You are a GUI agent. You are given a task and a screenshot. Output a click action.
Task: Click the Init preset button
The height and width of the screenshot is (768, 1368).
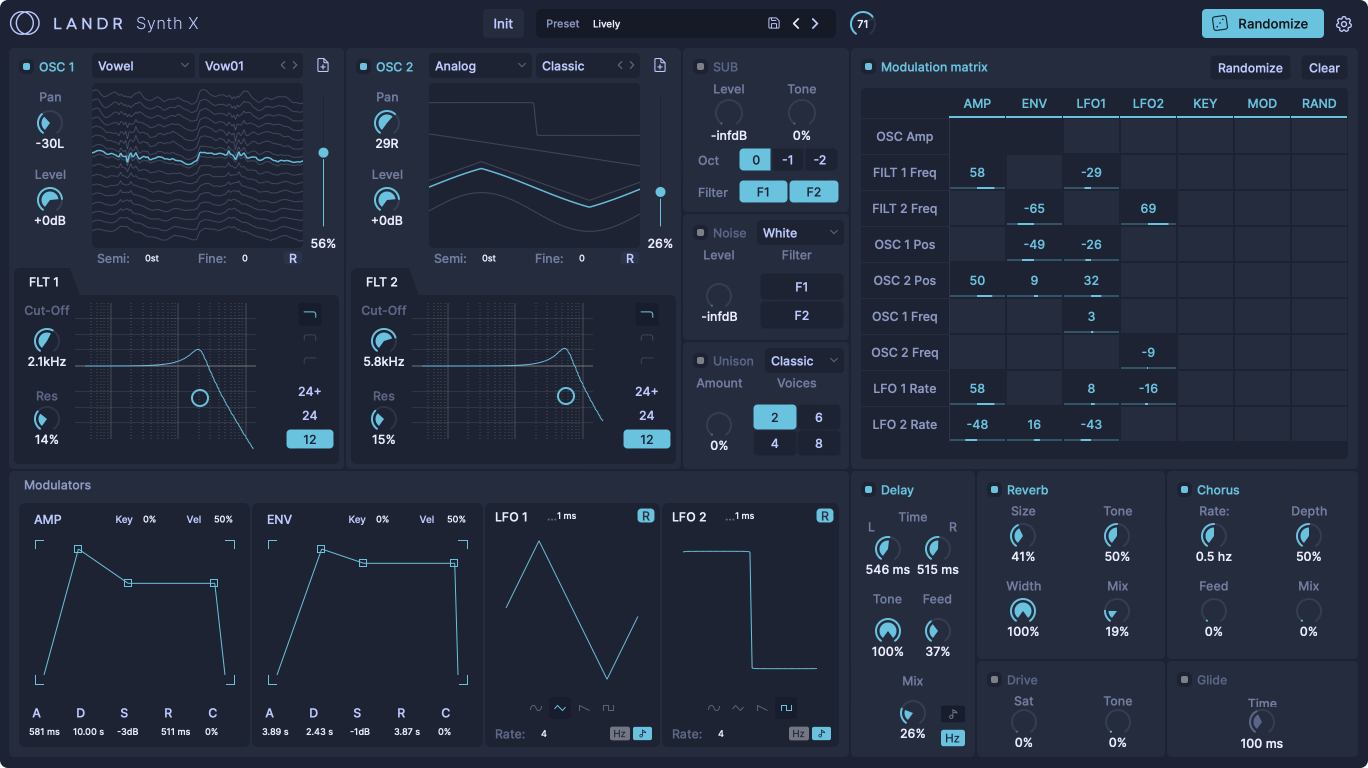click(502, 22)
